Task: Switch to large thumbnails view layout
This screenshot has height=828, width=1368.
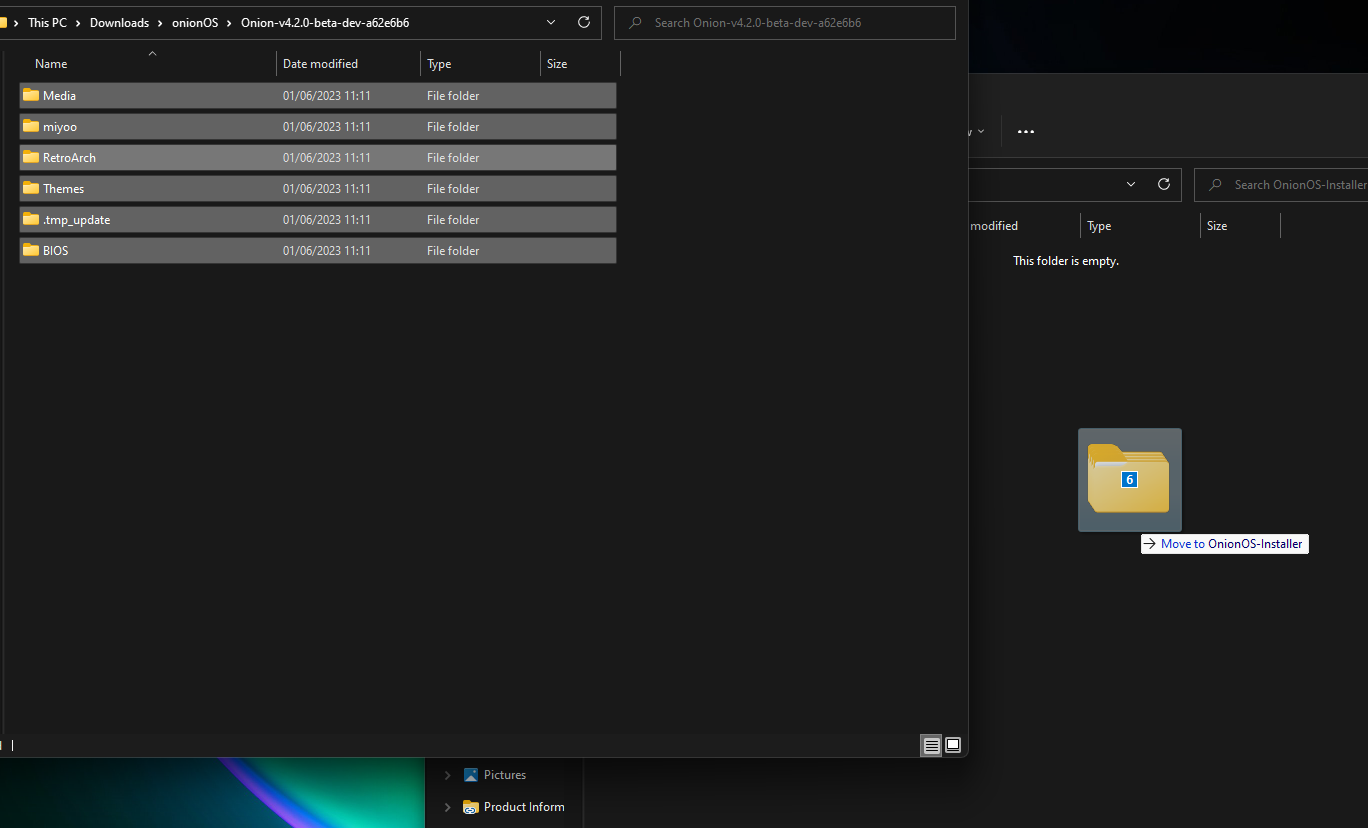Action: [x=953, y=745]
